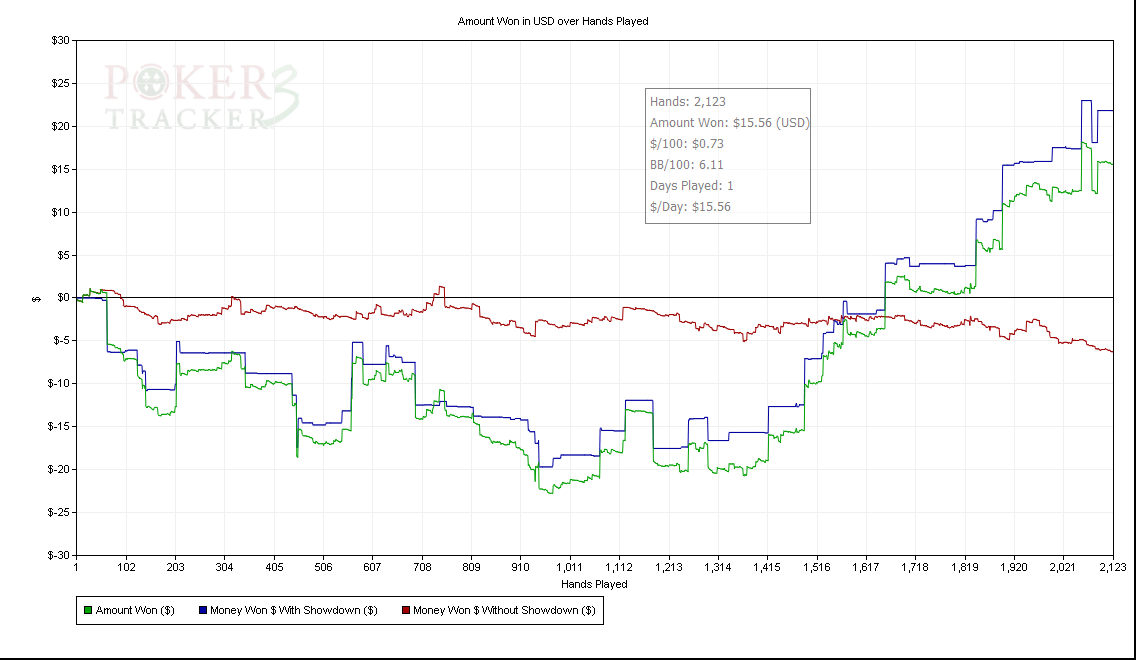Select 'Money Won $ Without Showdown ($)' legend label
The height and width of the screenshot is (660, 1136).
pos(504,611)
